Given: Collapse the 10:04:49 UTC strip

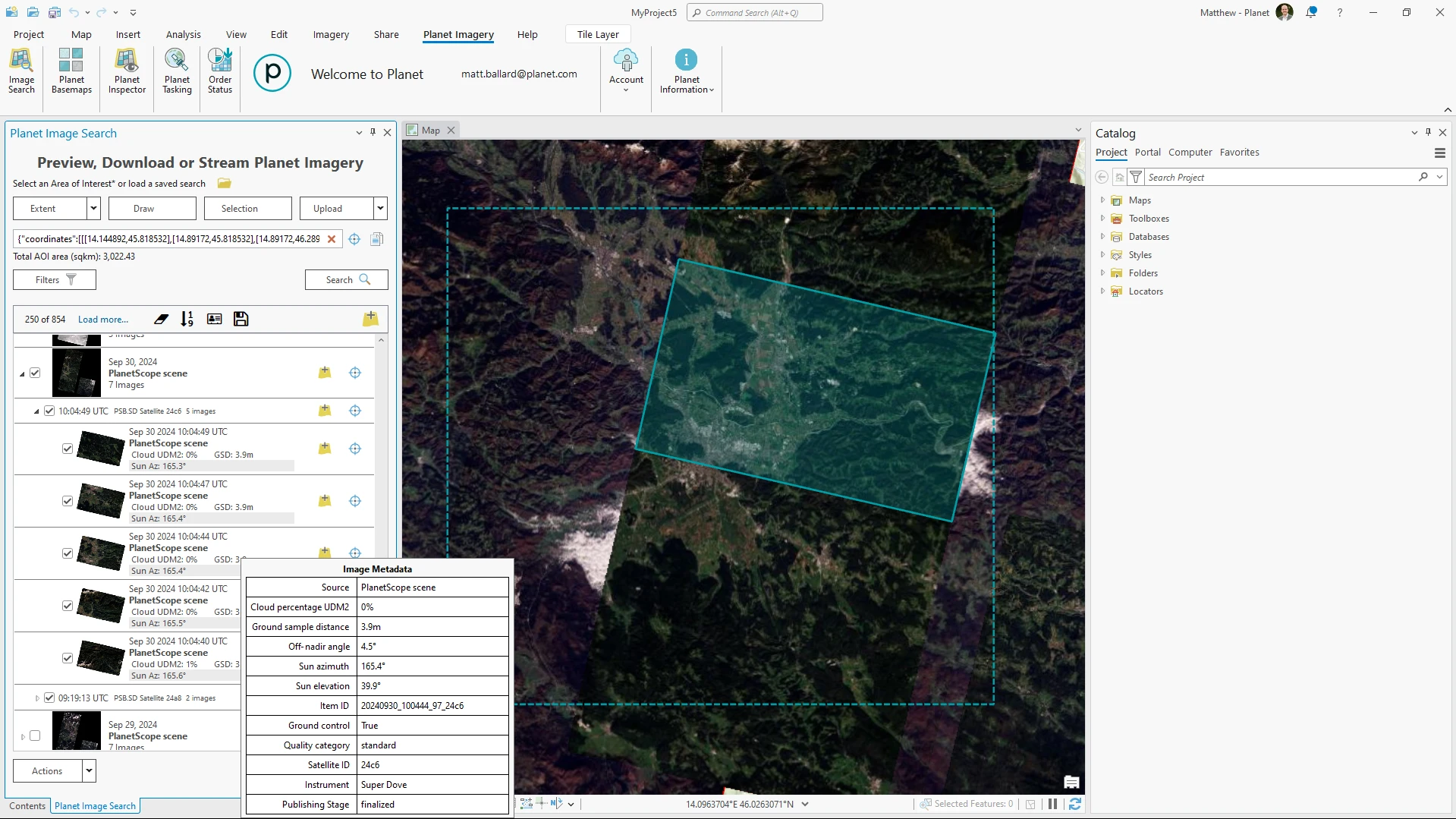Looking at the screenshot, I should pyautogui.click(x=36, y=411).
